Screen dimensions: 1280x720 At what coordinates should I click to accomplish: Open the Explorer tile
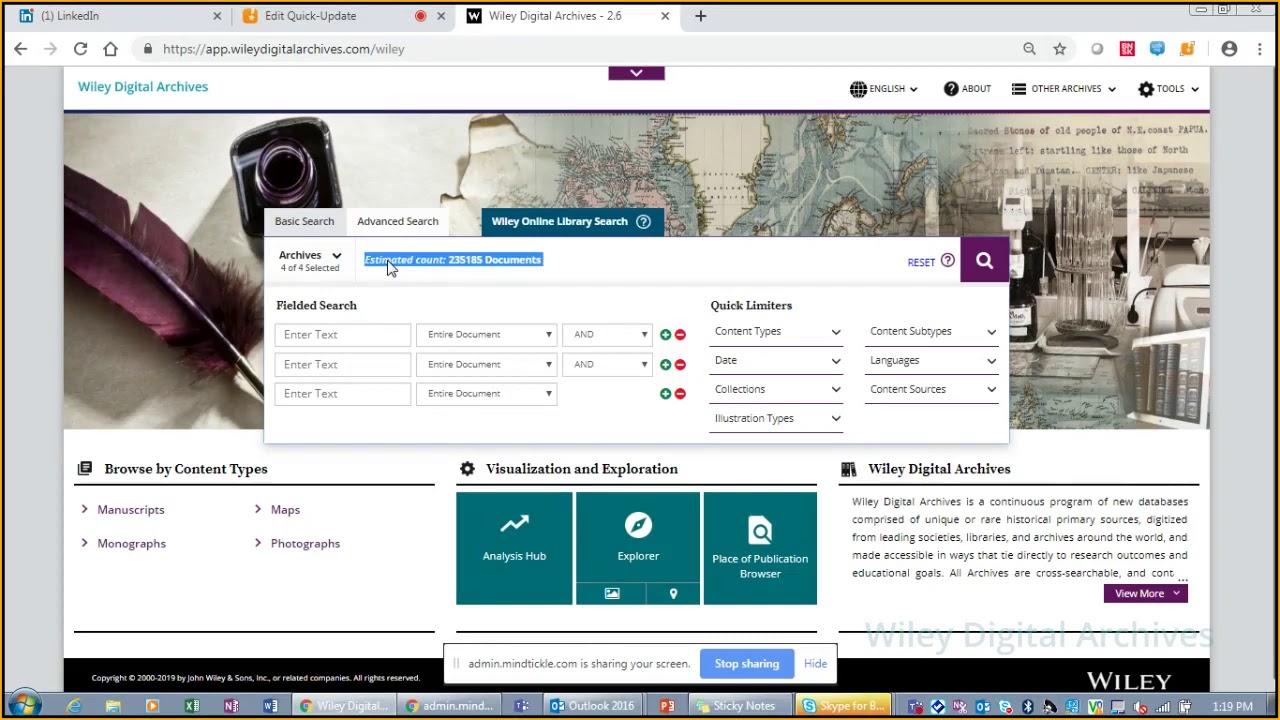[638, 537]
